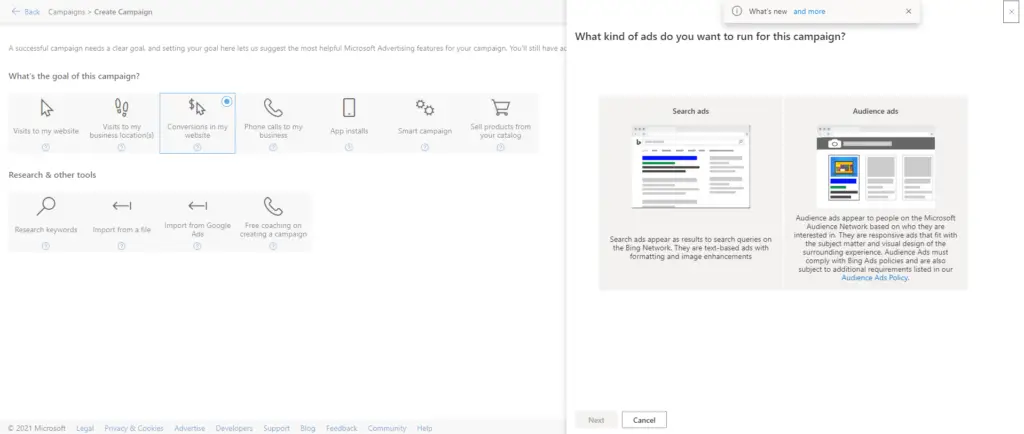Viewport: 1024px width, 434px height.
Task: Open help tooltip under Visits to business location
Action: pyautogui.click(x=121, y=147)
